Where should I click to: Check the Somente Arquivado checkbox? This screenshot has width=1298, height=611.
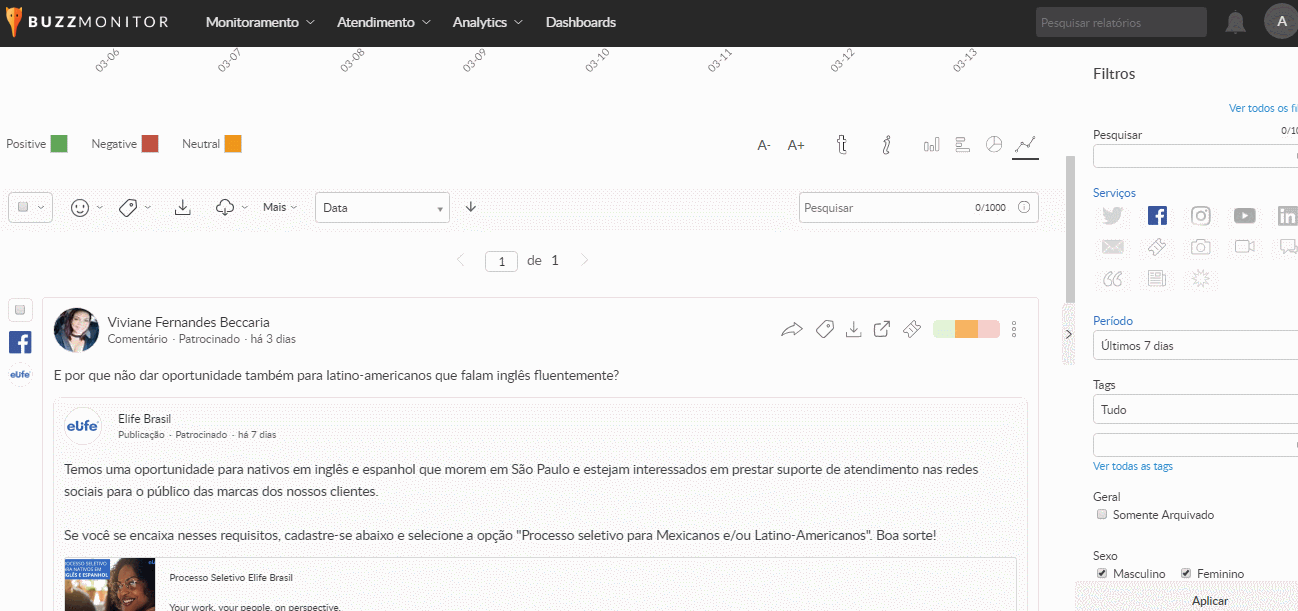click(x=1102, y=515)
